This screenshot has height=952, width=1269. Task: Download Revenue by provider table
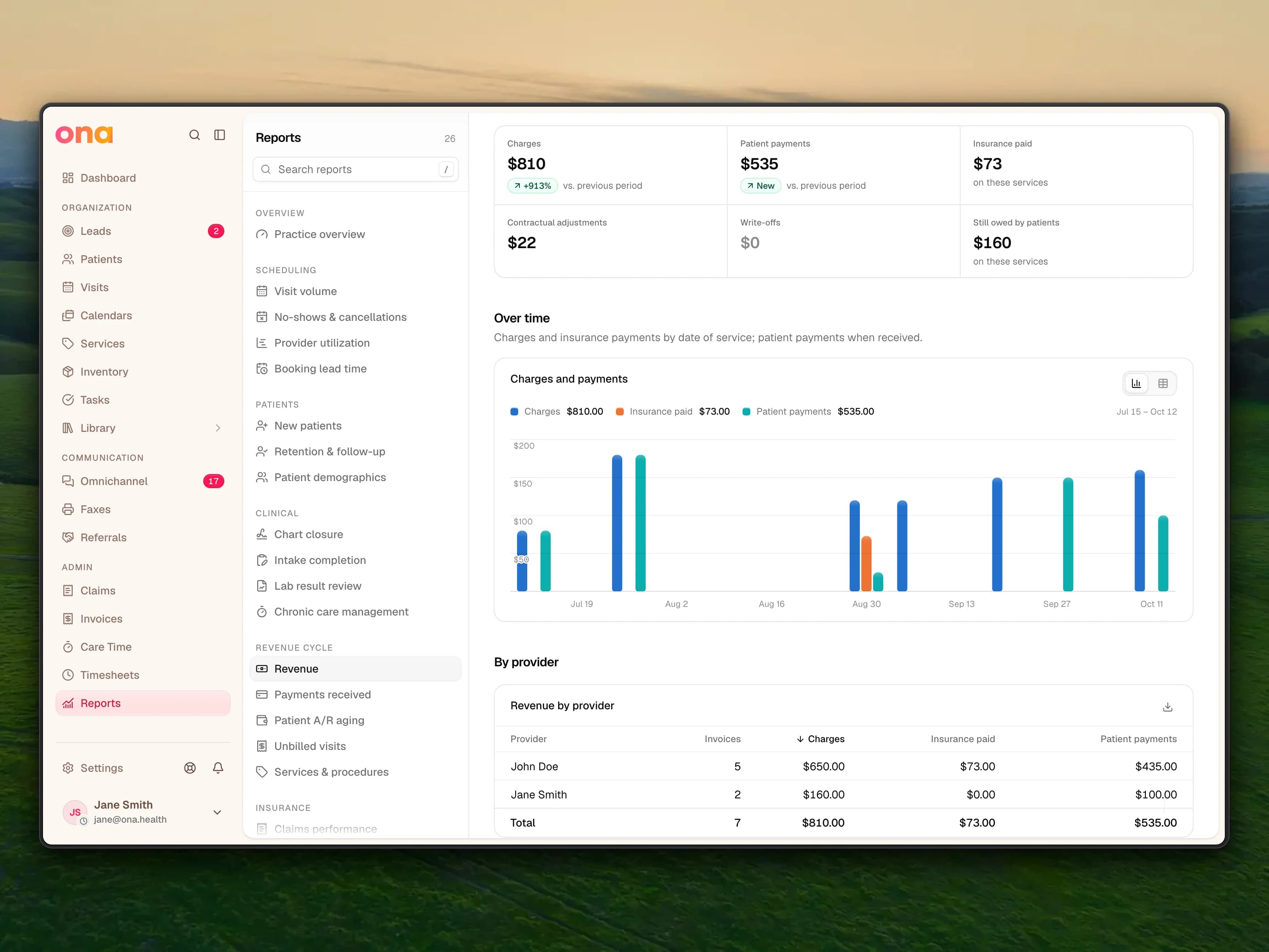coord(1167,707)
